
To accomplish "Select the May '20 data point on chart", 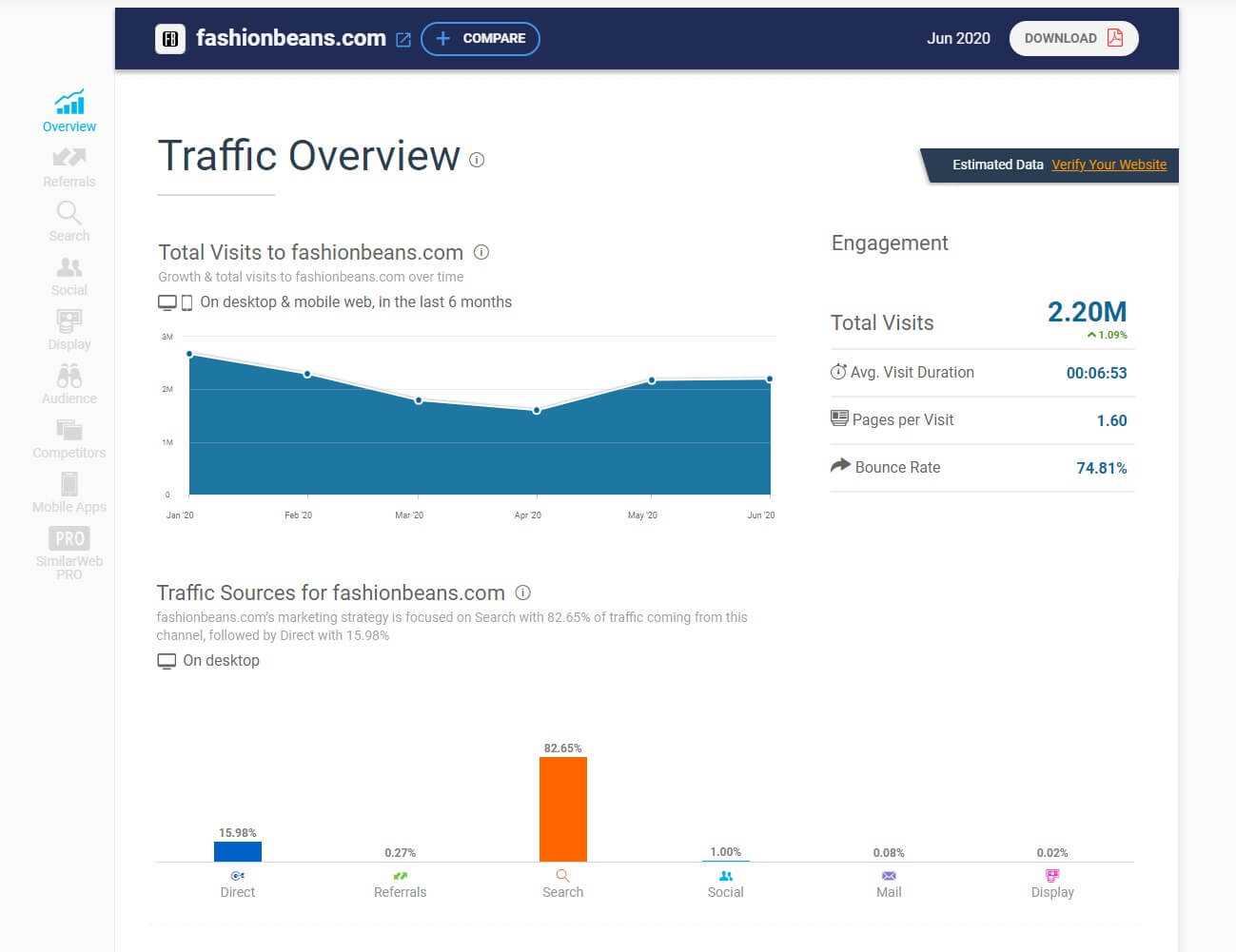I will point(652,380).
